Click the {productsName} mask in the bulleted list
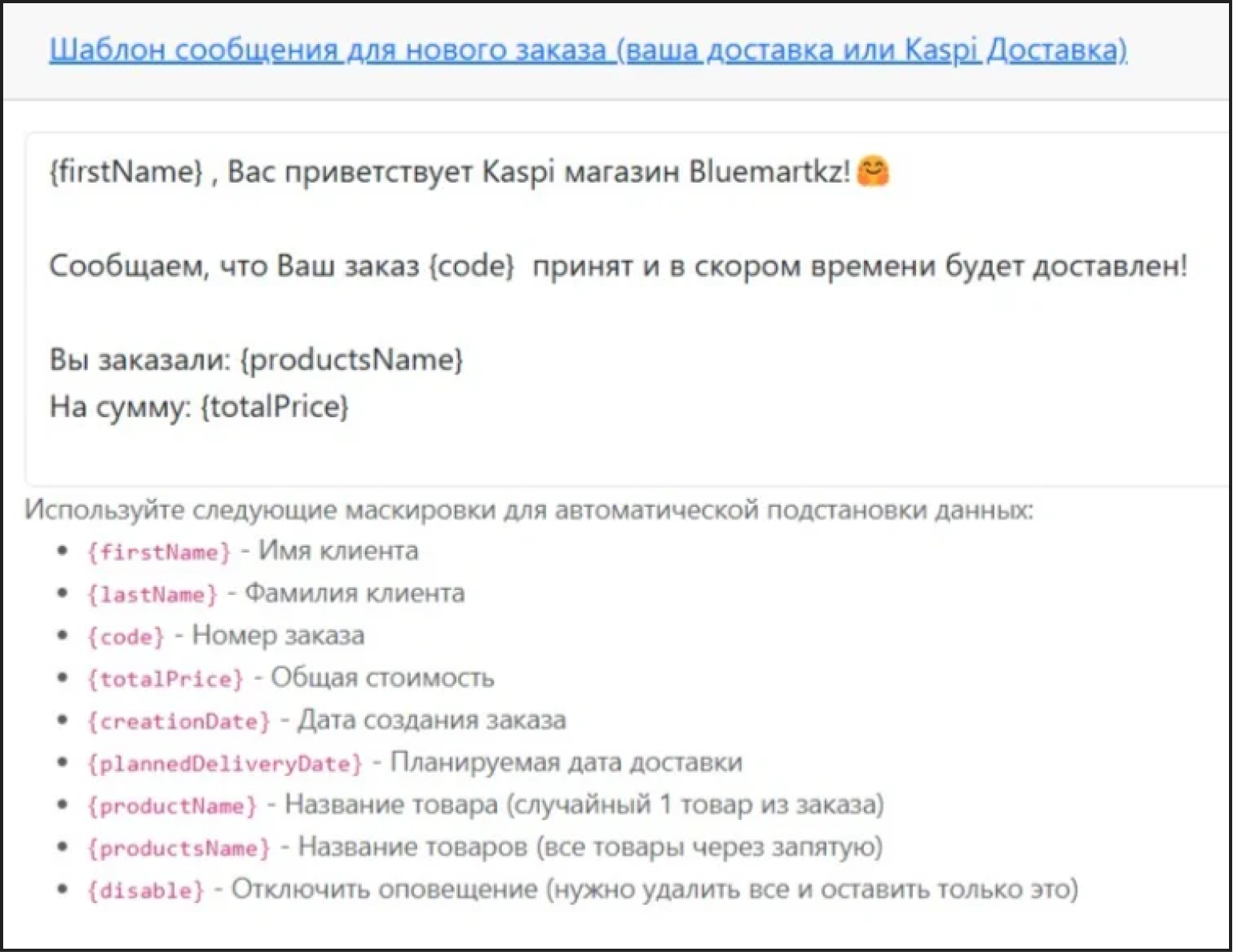The height and width of the screenshot is (952, 1233). [x=179, y=849]
